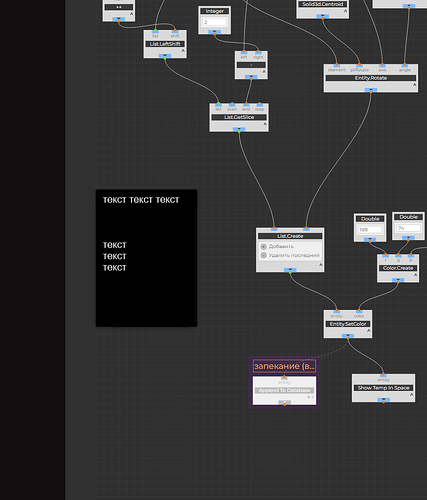Expand the output port of Entity.Rotate node
427x500 pixels.
tap(371, 90)
